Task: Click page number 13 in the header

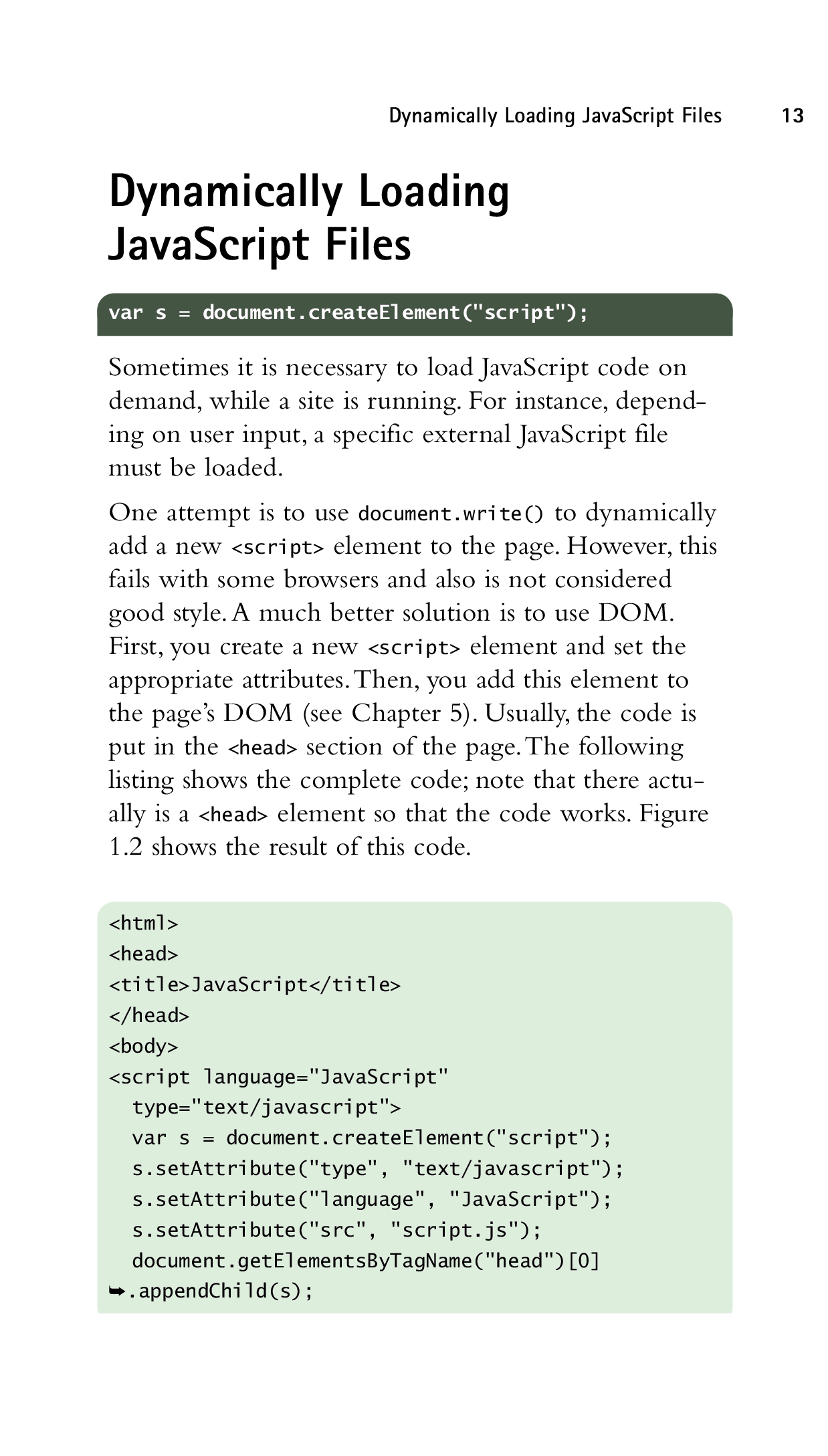Action: click(x=792, y=116)
